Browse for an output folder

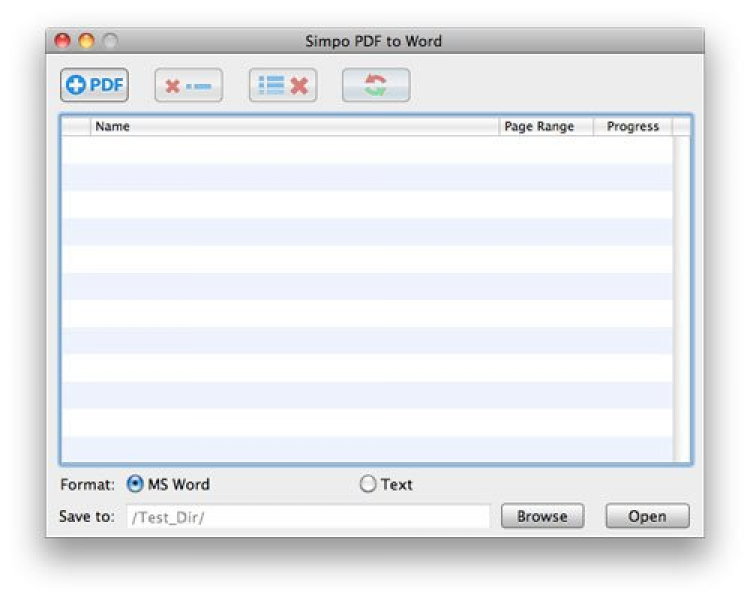tap(542, 517)
